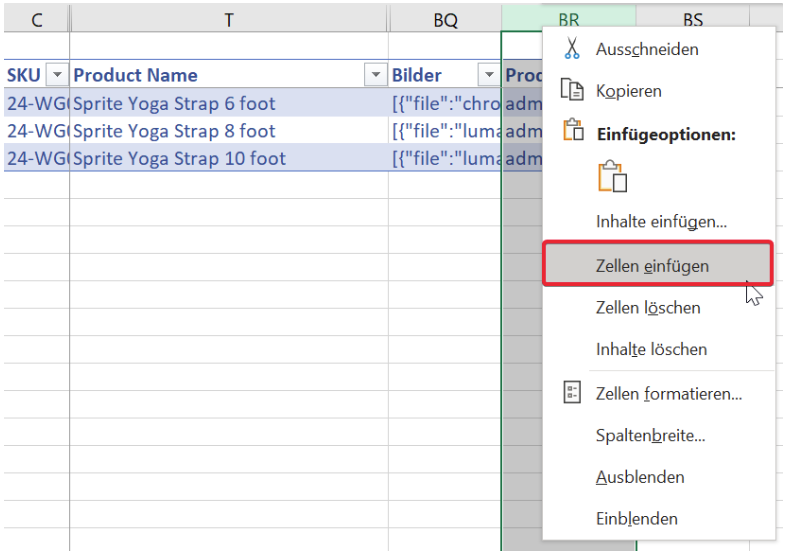Click the Bilder cell in the 10 foot row
The image size is (787, 551).
[445, 158]
